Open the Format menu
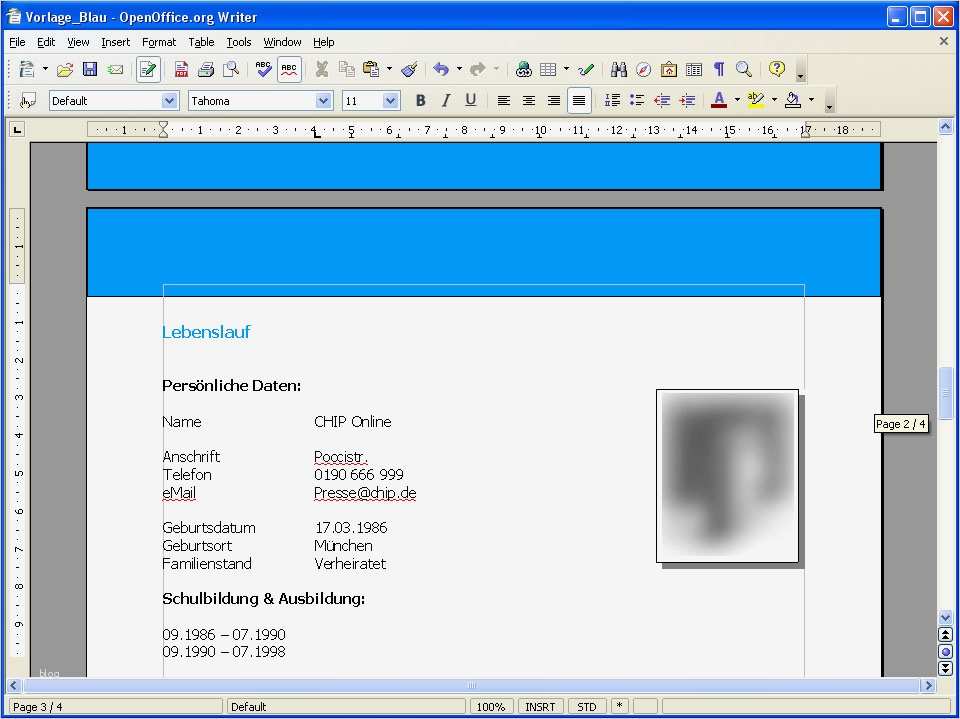Screen dimensions: 960x719 click(158, 42)
